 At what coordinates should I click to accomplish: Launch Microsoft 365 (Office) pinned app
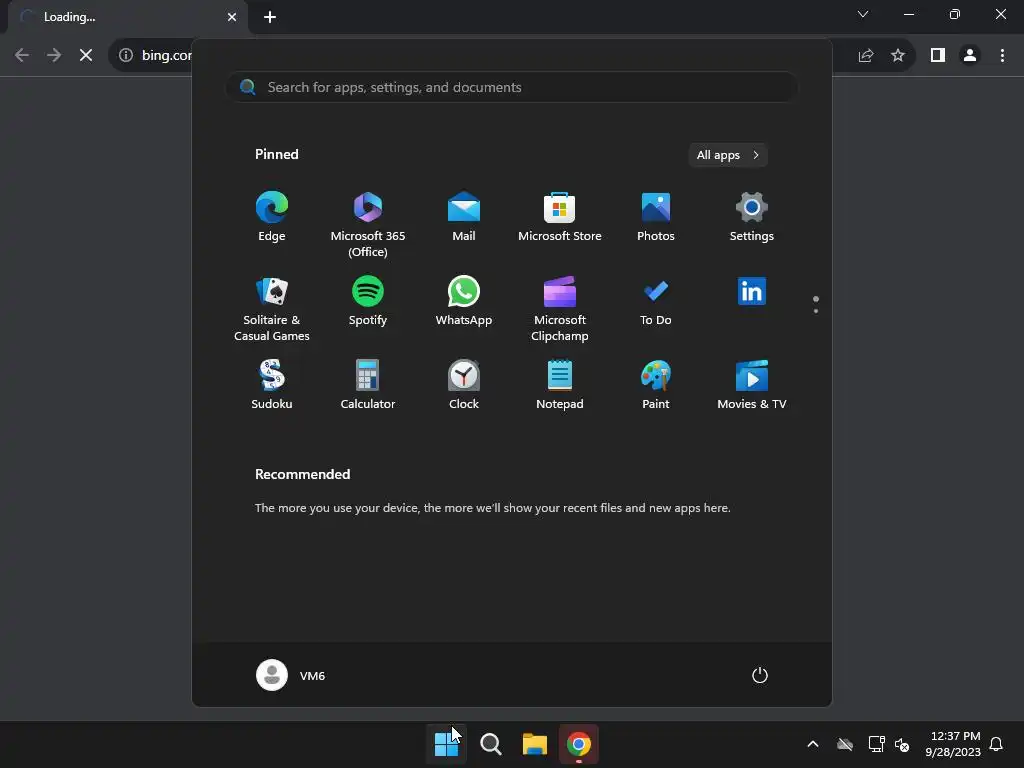[368, 225]
